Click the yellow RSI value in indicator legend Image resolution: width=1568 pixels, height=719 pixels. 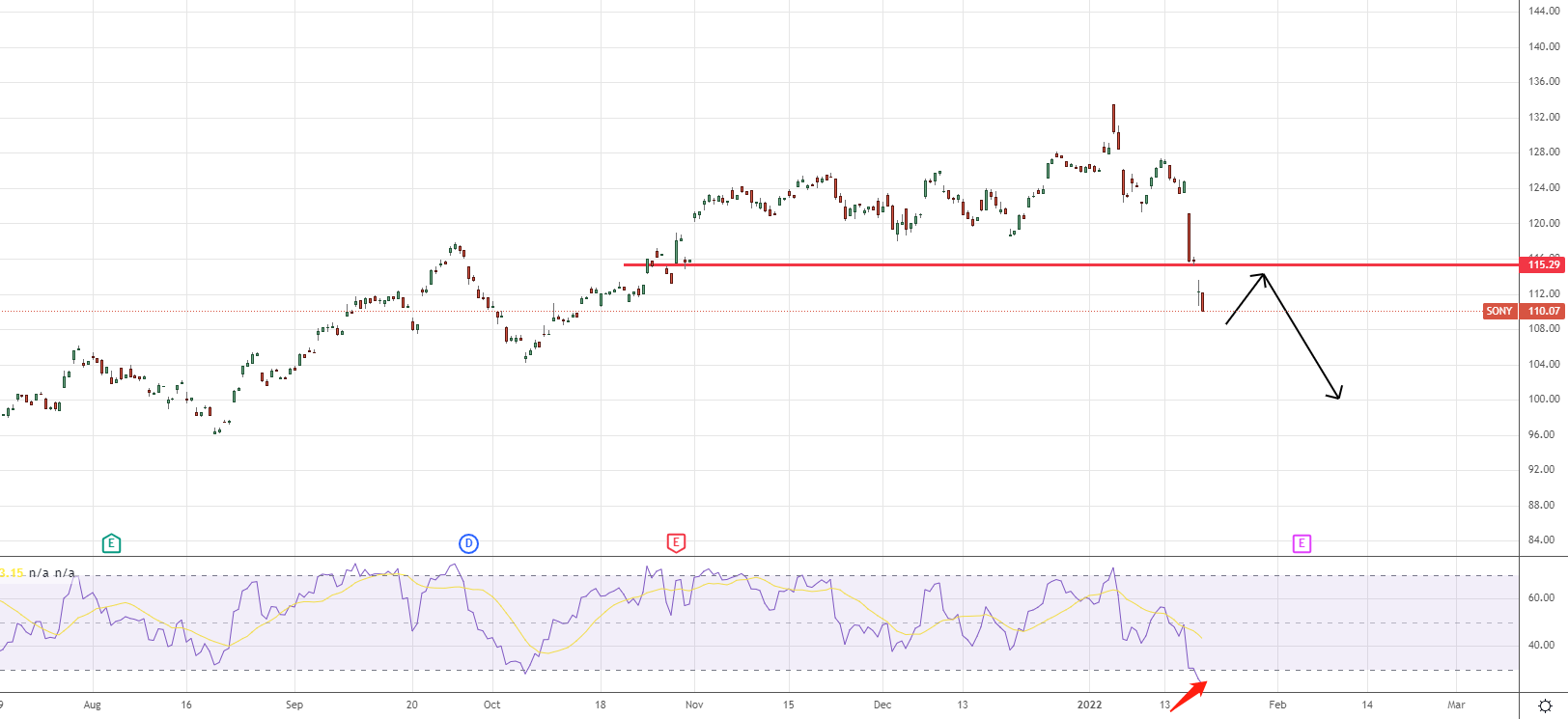[x=12, y=573]
